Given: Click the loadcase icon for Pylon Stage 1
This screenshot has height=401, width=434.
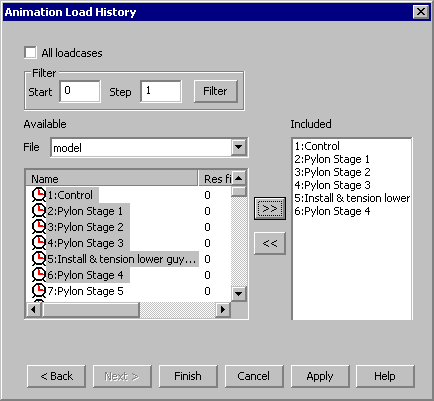Looking at the screenshot, I should (x=39, y=211).
